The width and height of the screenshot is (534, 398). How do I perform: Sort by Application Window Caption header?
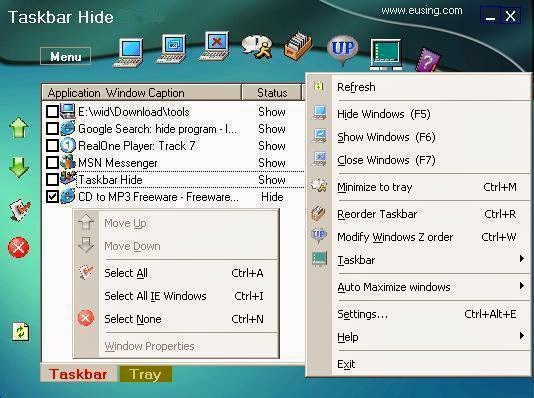[142, 93]
